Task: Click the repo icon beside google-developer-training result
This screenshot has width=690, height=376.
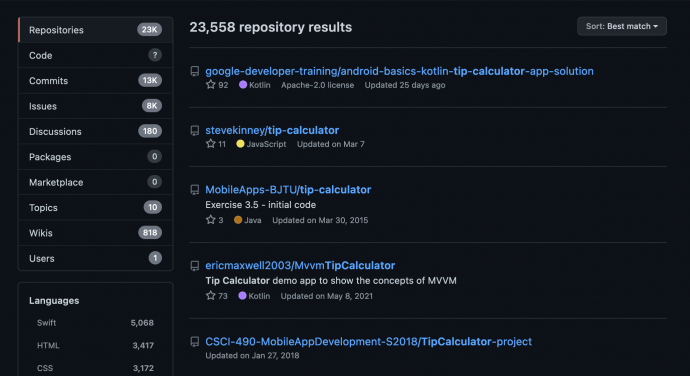Action: pos(195,71)
